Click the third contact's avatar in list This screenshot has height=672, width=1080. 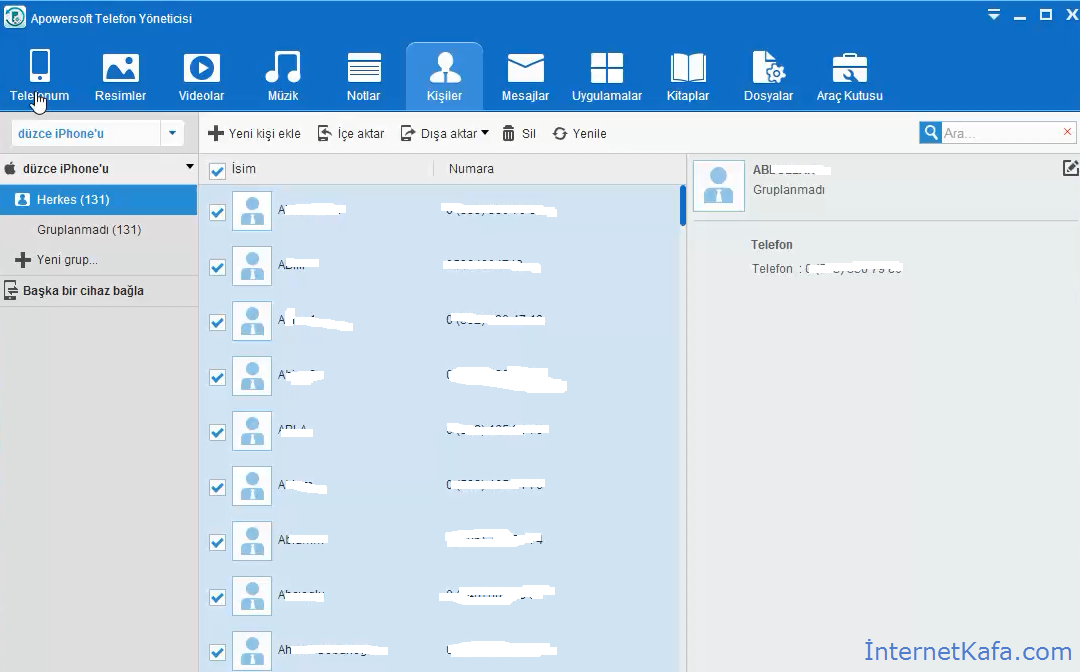pos(252,321)
